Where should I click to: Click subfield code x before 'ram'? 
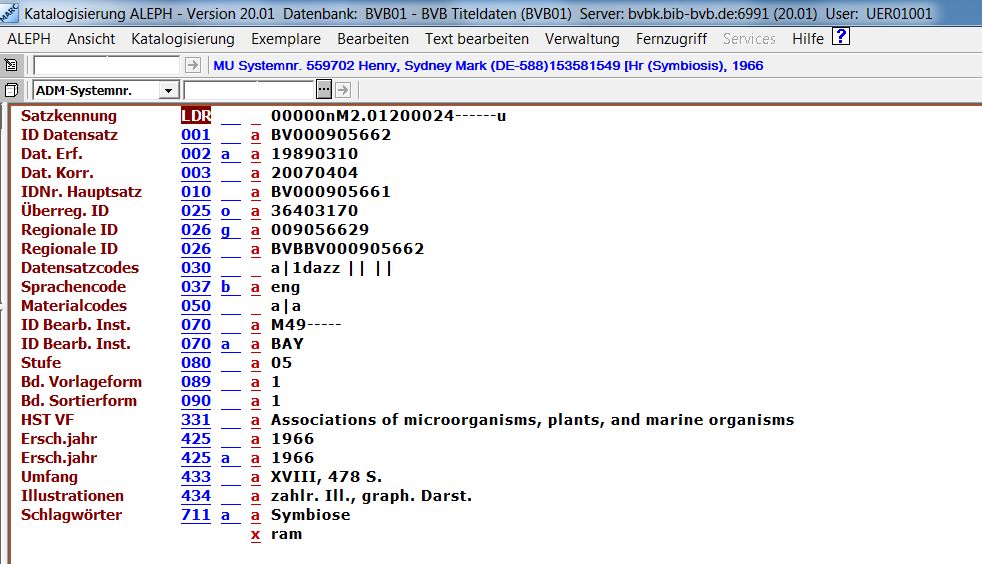(x=255, y=534)
